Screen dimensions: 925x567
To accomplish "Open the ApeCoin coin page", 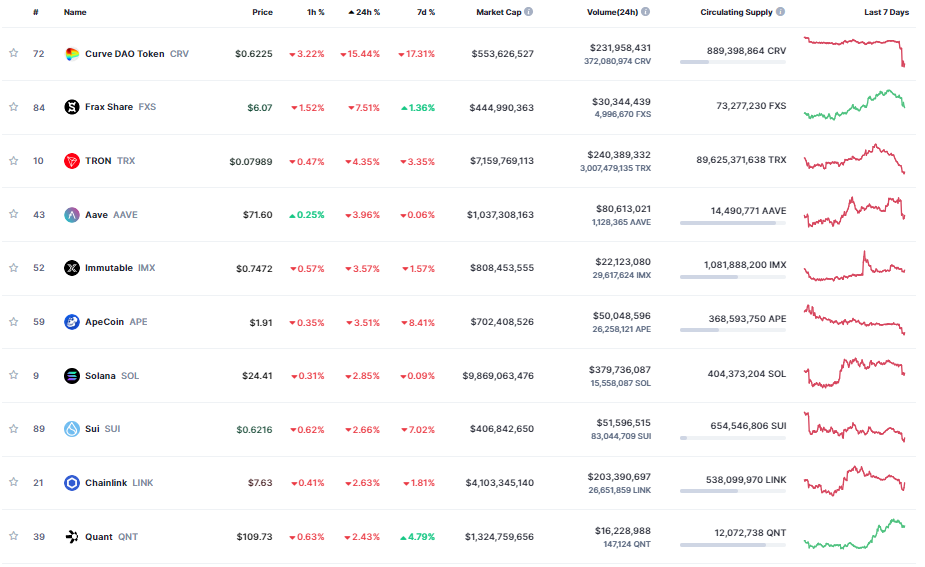I will [104, 322].
